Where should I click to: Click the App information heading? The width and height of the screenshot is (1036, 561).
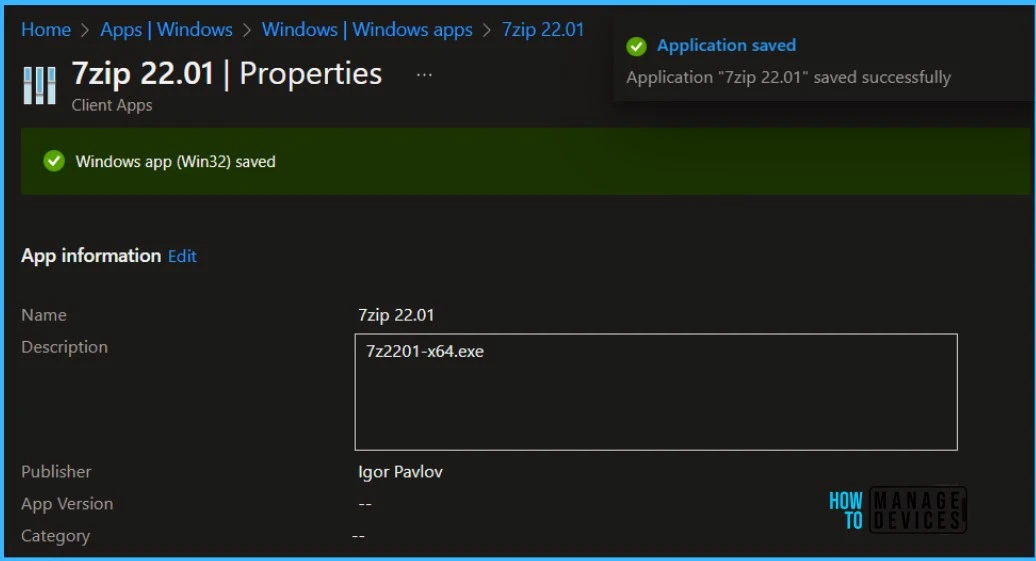click(x=91, y=256)
